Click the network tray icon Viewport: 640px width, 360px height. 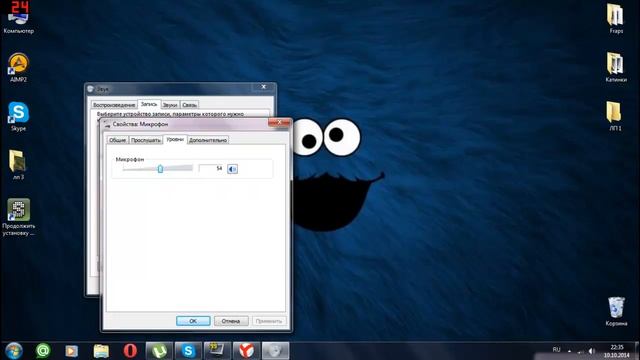pos(580,351)
